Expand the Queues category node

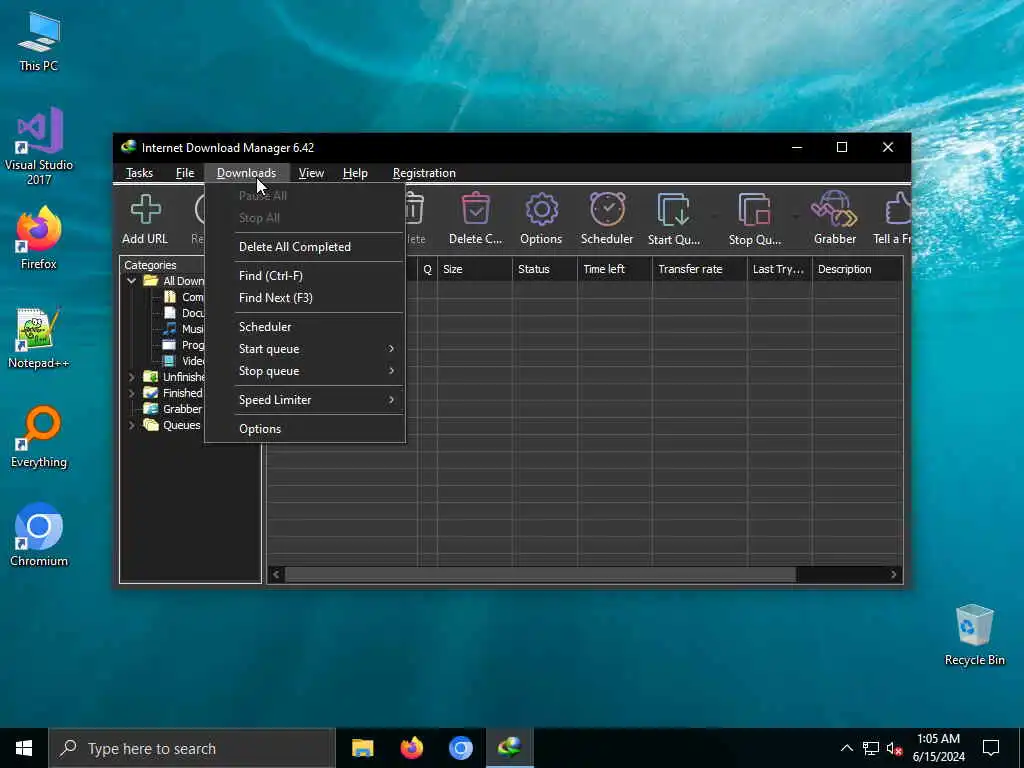(131, 425)
